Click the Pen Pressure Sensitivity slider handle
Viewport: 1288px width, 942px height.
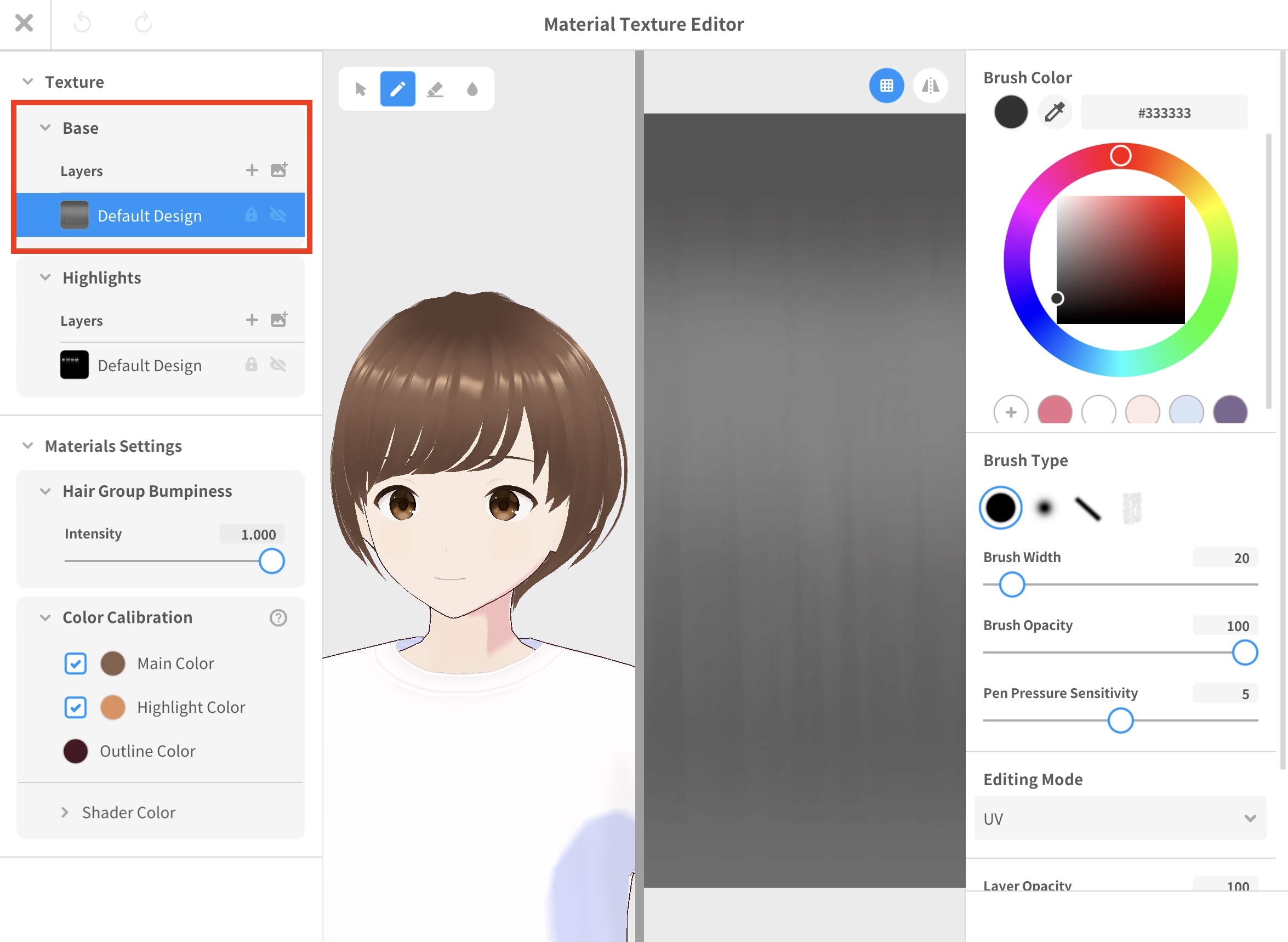[x=1120, y=720]
